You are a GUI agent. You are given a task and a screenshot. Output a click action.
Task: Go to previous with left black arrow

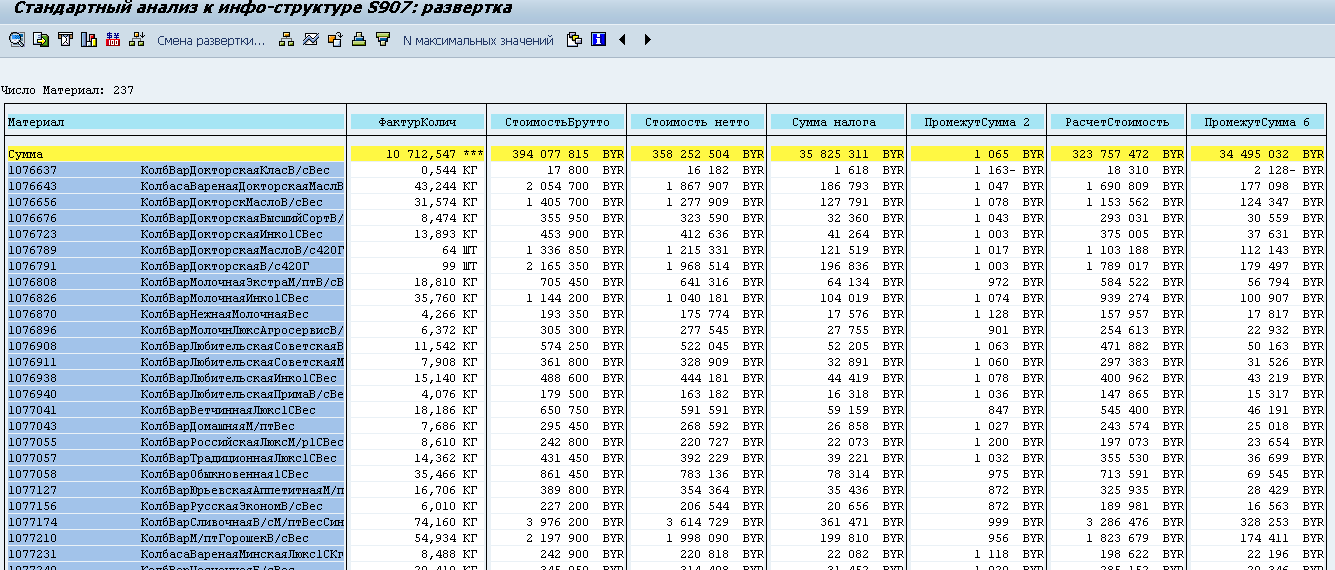pyautogui.click(x=622, y=40)
